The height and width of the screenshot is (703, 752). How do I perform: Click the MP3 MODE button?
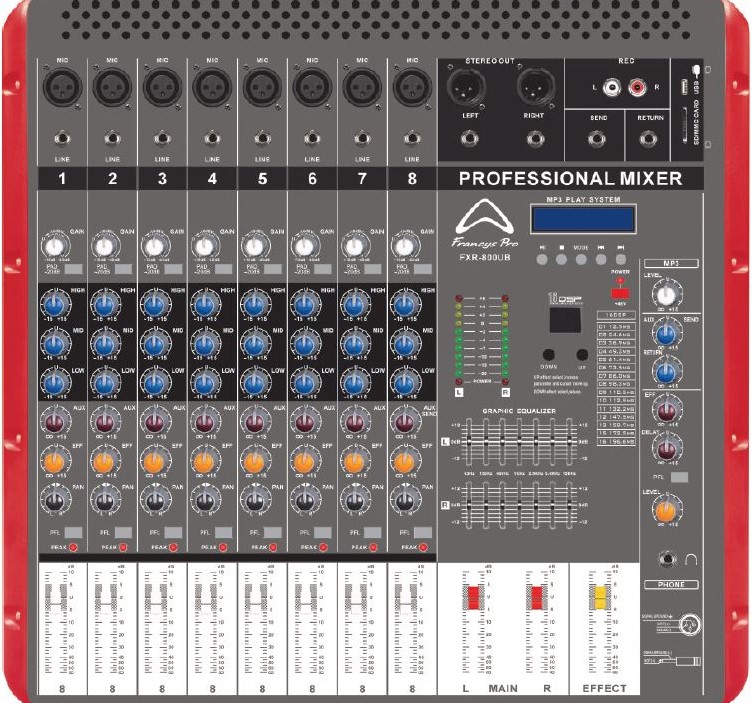tap(581, 259)
